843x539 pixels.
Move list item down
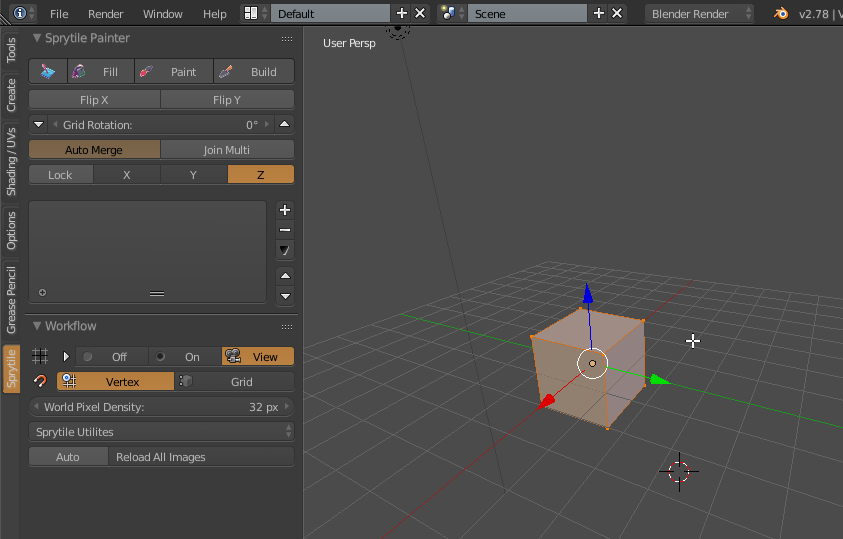(285, 296)
